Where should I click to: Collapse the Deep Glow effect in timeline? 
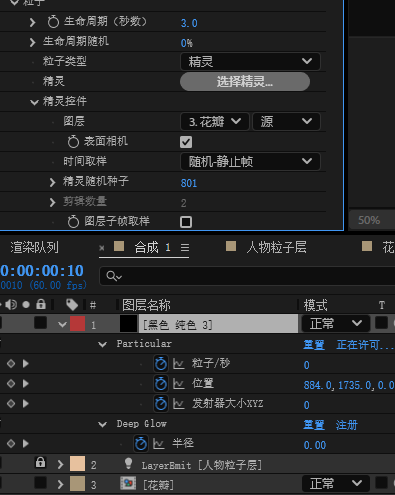(x=103, y=424)
